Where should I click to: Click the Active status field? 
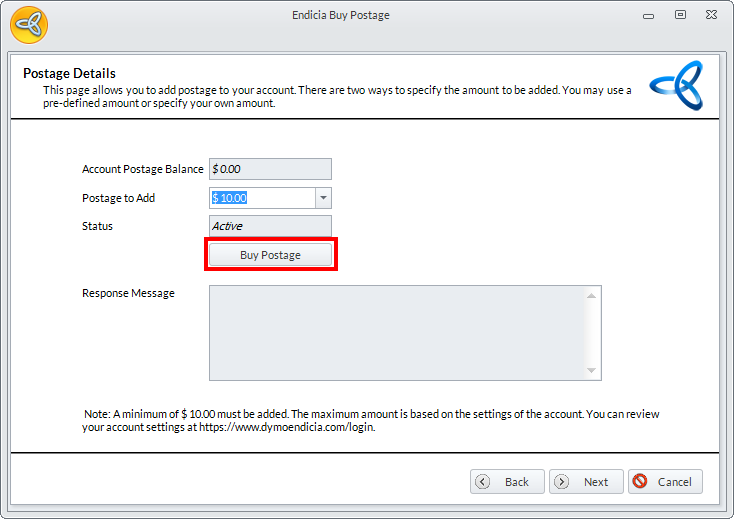[270, 226]
